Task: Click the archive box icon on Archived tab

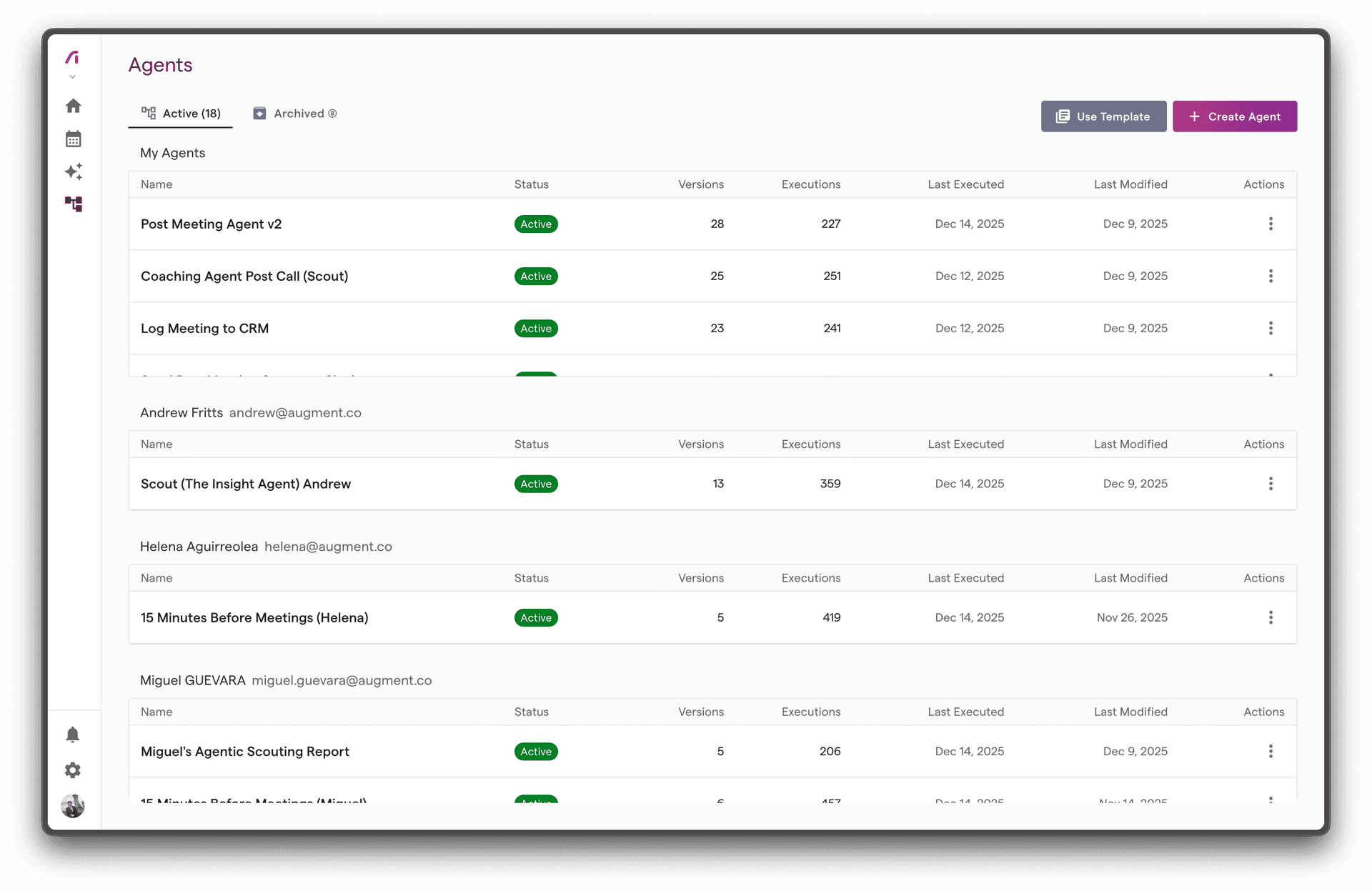Action: pos(259,113)
